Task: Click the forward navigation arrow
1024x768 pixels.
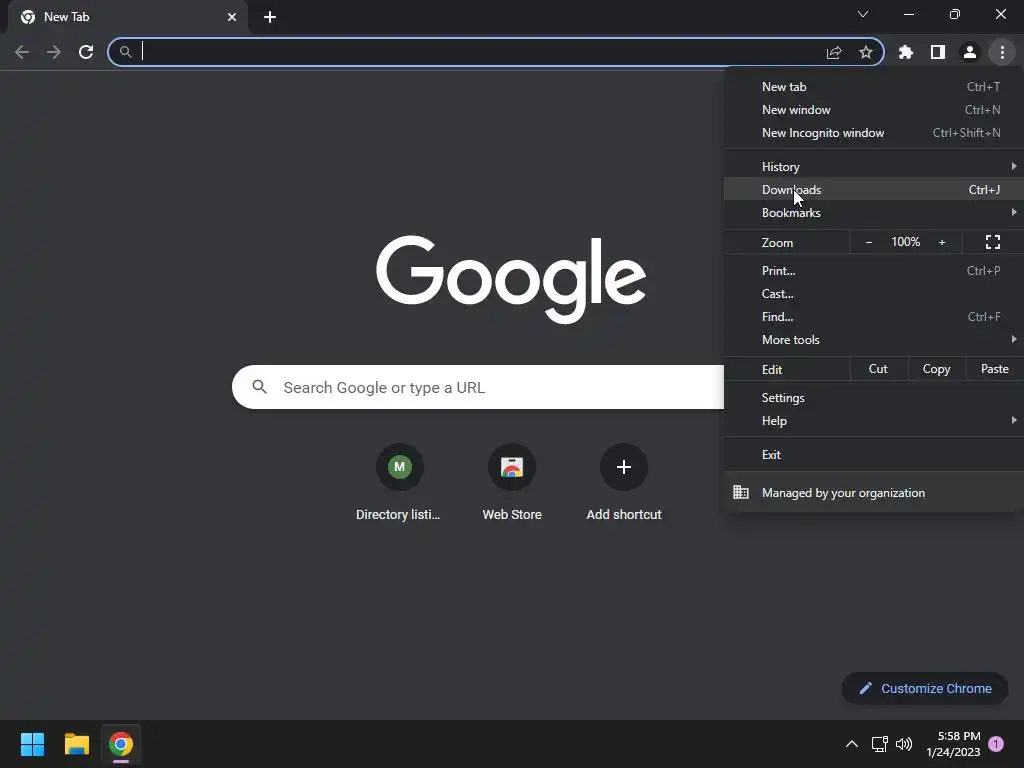Action: tap(54, 52)
